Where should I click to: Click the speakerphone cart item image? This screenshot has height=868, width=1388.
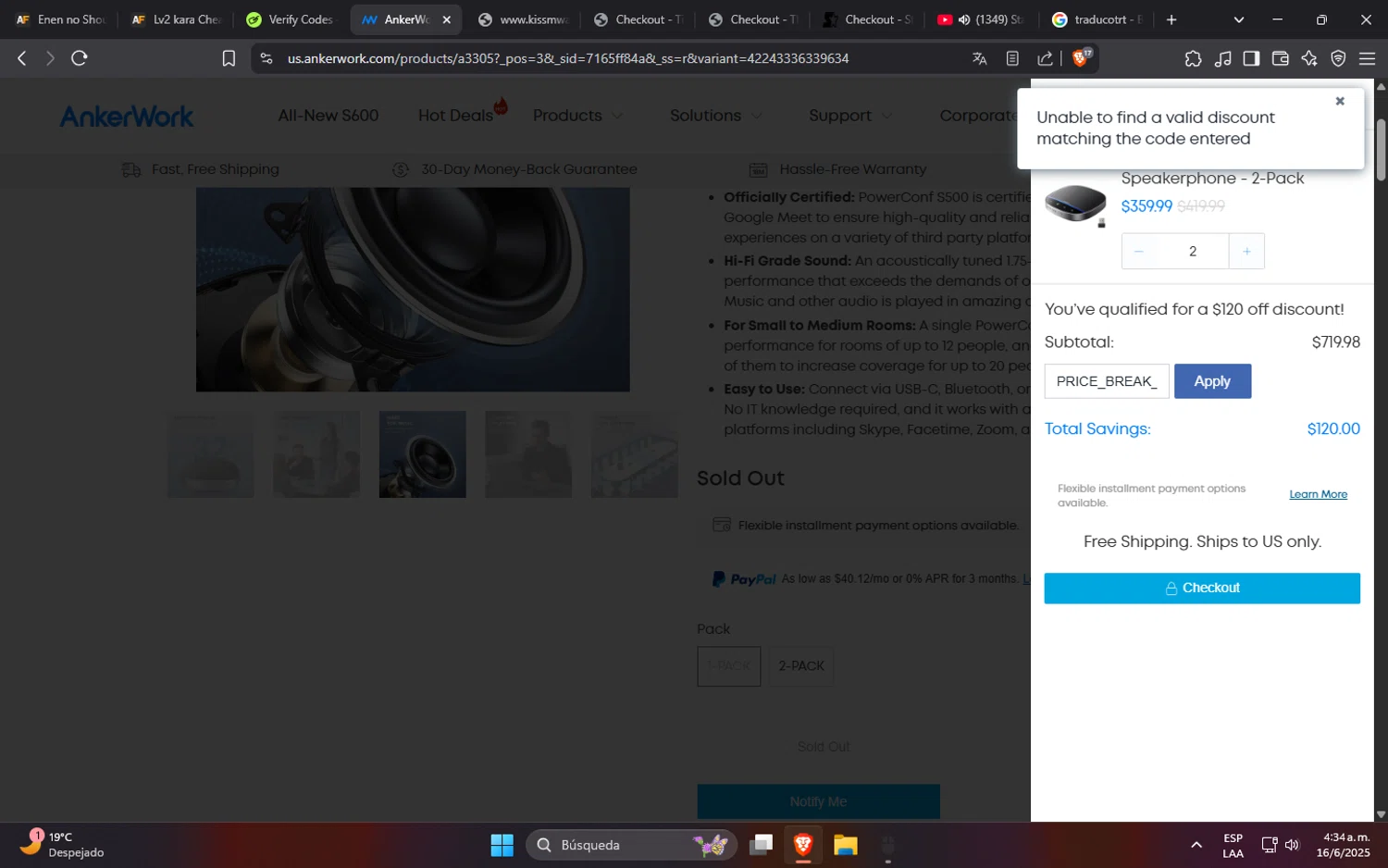tap(1075, 205)
